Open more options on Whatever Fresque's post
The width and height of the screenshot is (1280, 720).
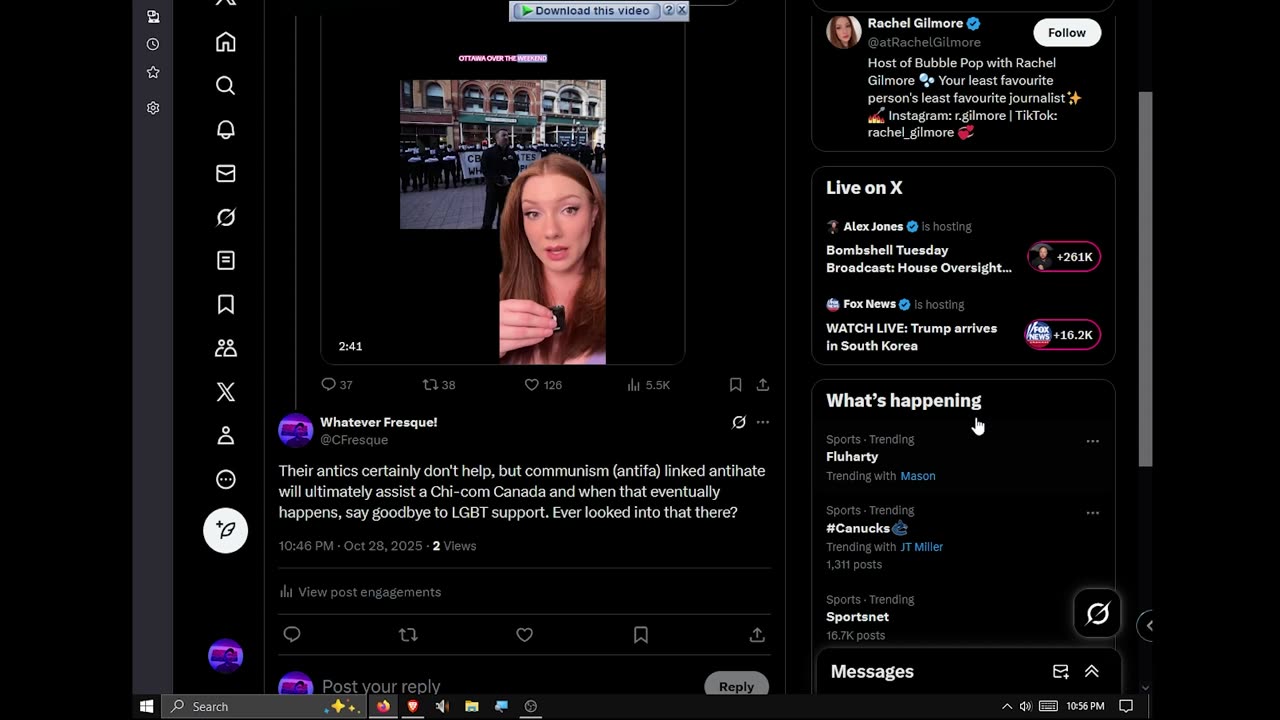(x=763, y=422)
